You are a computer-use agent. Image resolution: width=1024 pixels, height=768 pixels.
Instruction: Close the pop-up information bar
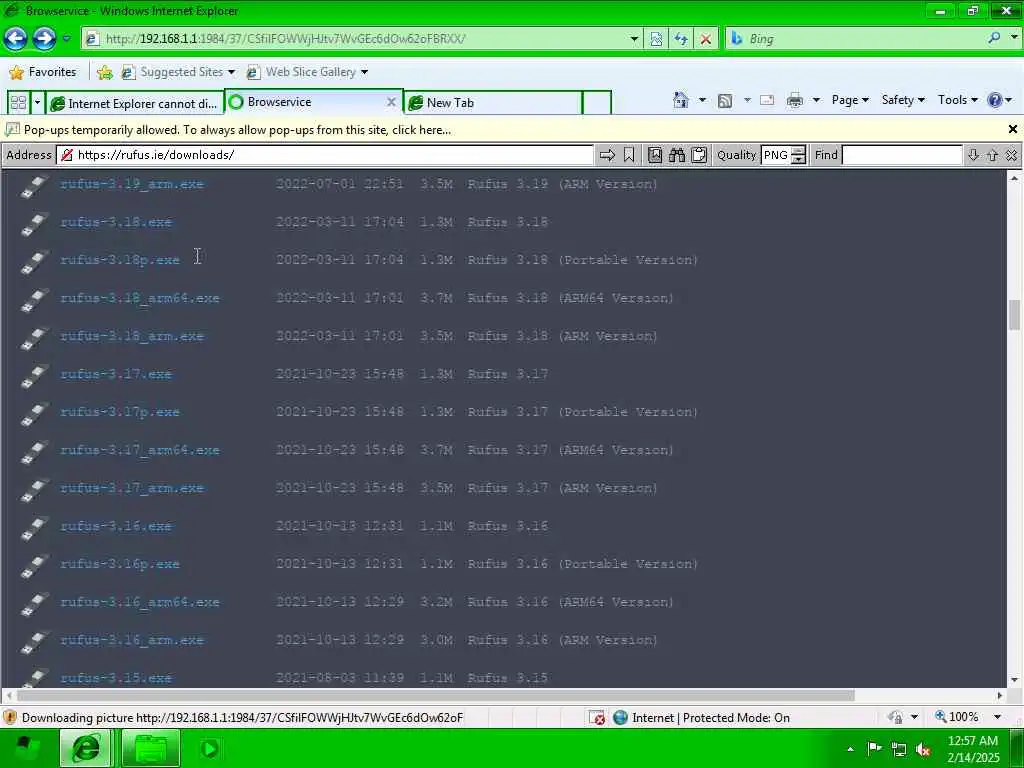(x=1012, y=129)
